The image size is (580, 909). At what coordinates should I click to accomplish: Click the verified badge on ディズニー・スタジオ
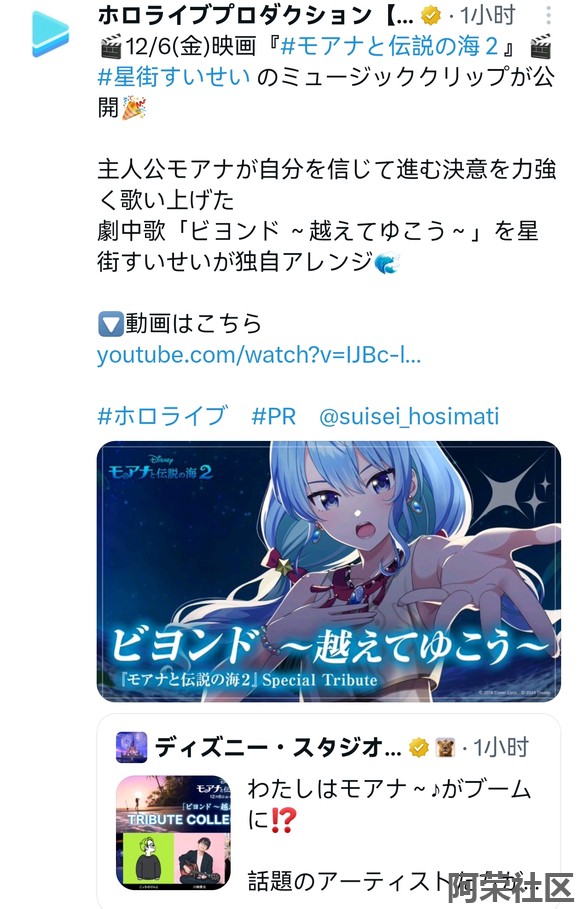419,747
